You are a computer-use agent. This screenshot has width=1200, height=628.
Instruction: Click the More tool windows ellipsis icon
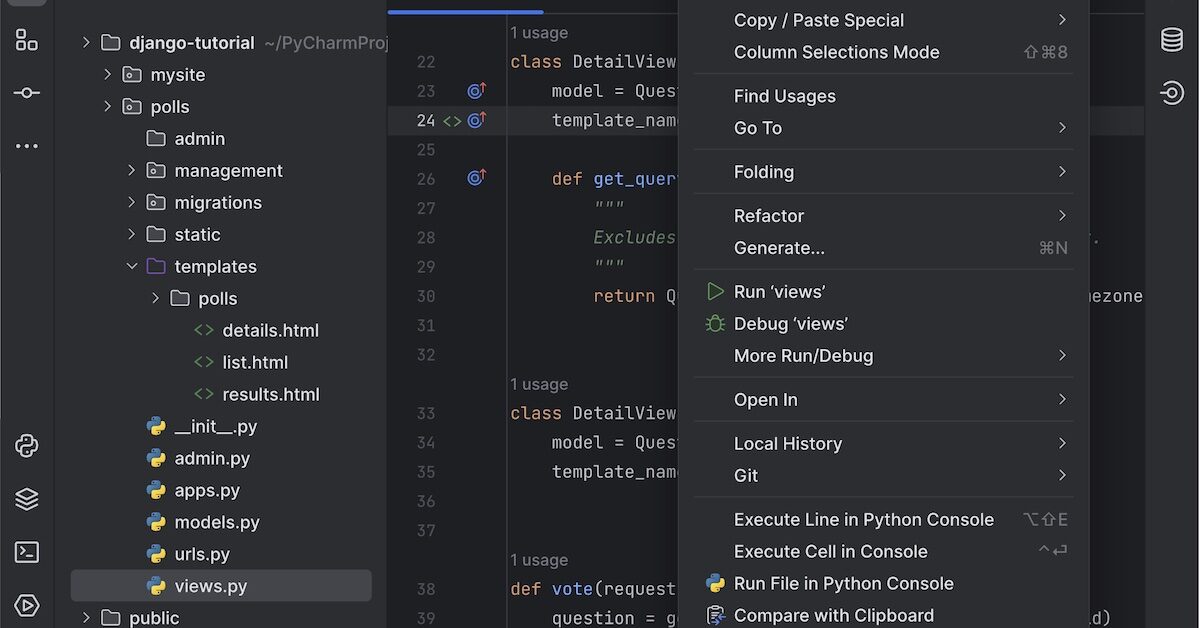[x=27, y=144]
